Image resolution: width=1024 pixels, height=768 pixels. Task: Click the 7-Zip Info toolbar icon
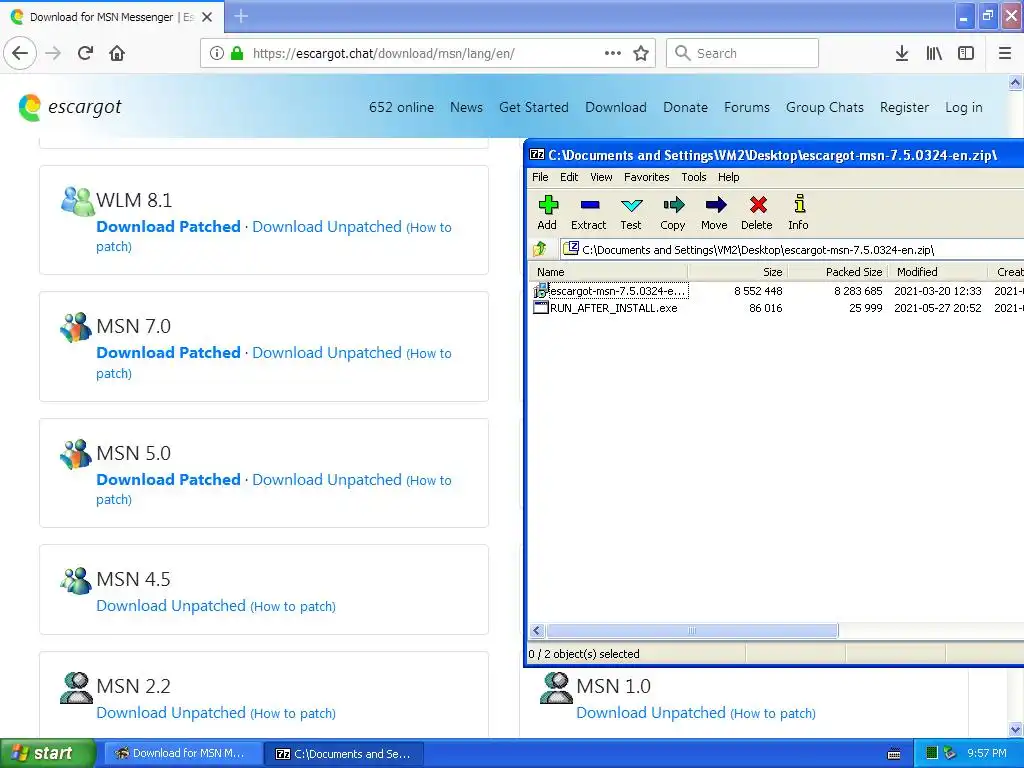(x=799, y=205)
